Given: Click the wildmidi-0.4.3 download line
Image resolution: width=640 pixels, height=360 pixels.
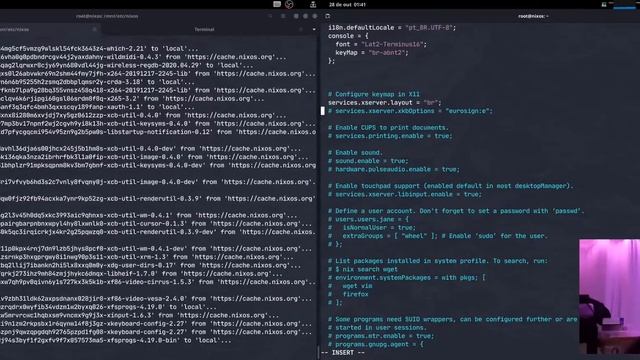Looking at the screenshot, I should (x=143, y=57).
